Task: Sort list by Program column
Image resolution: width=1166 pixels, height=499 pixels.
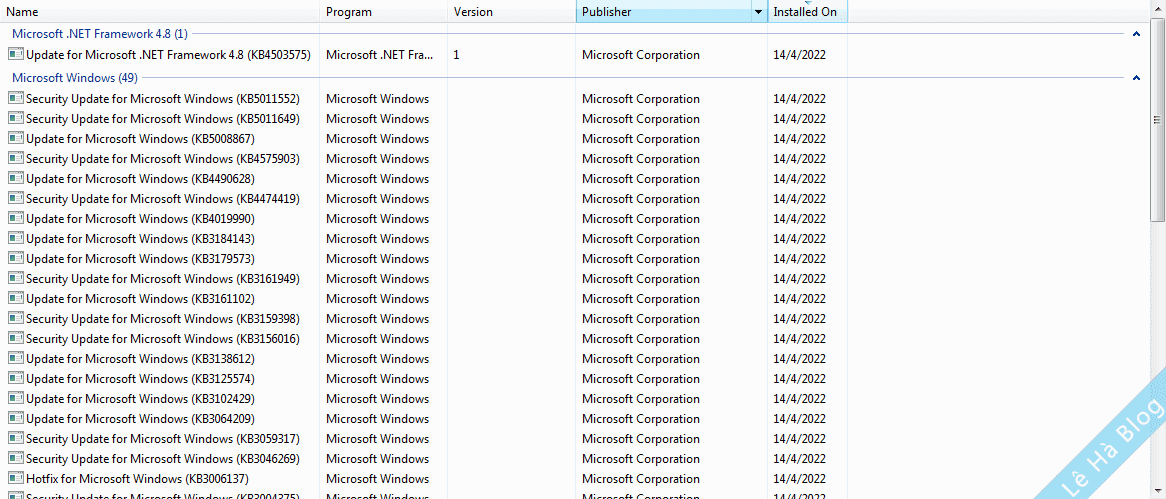Action: tap(384, 12)
